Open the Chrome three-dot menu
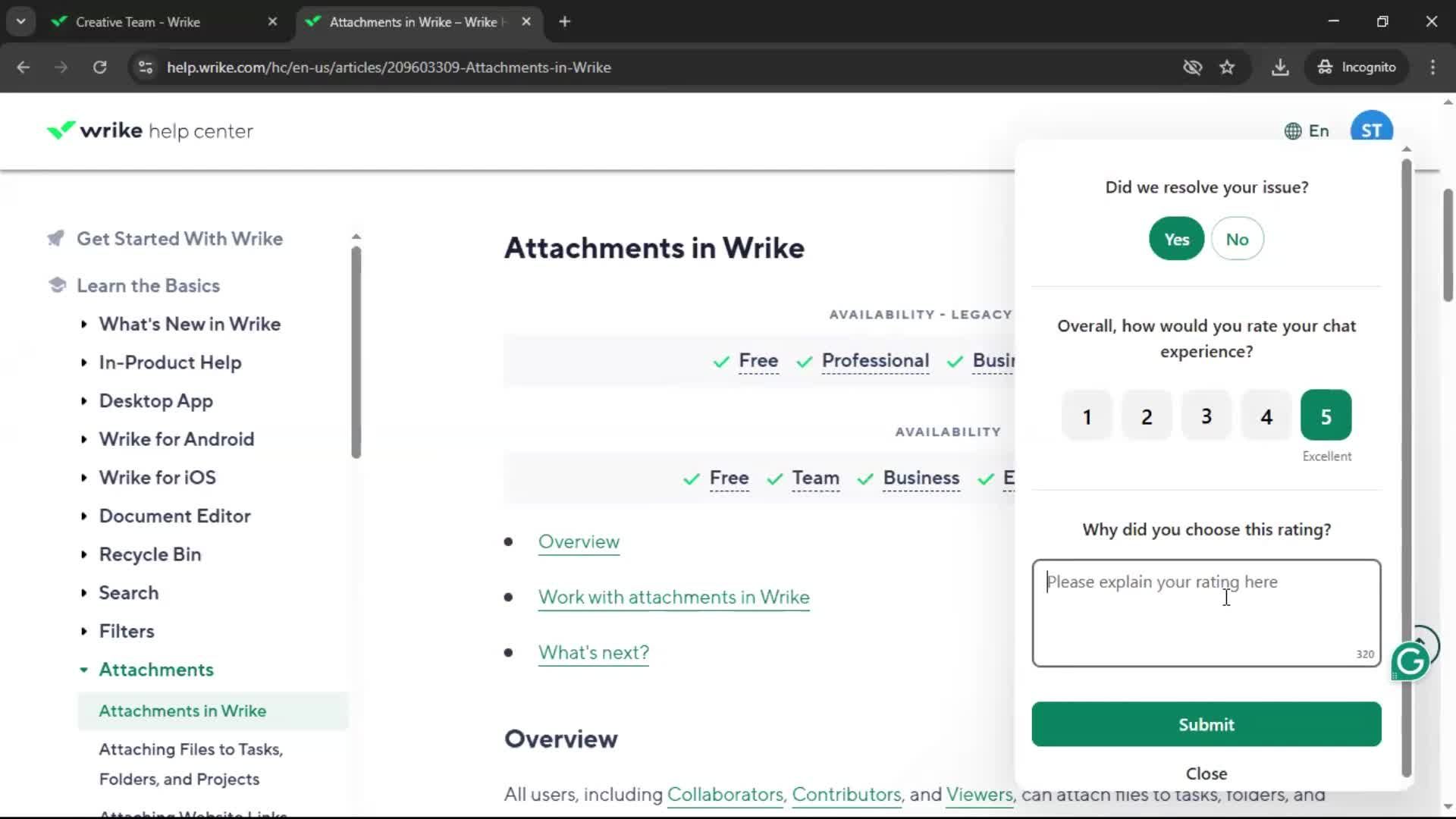 coord(1432,67)
